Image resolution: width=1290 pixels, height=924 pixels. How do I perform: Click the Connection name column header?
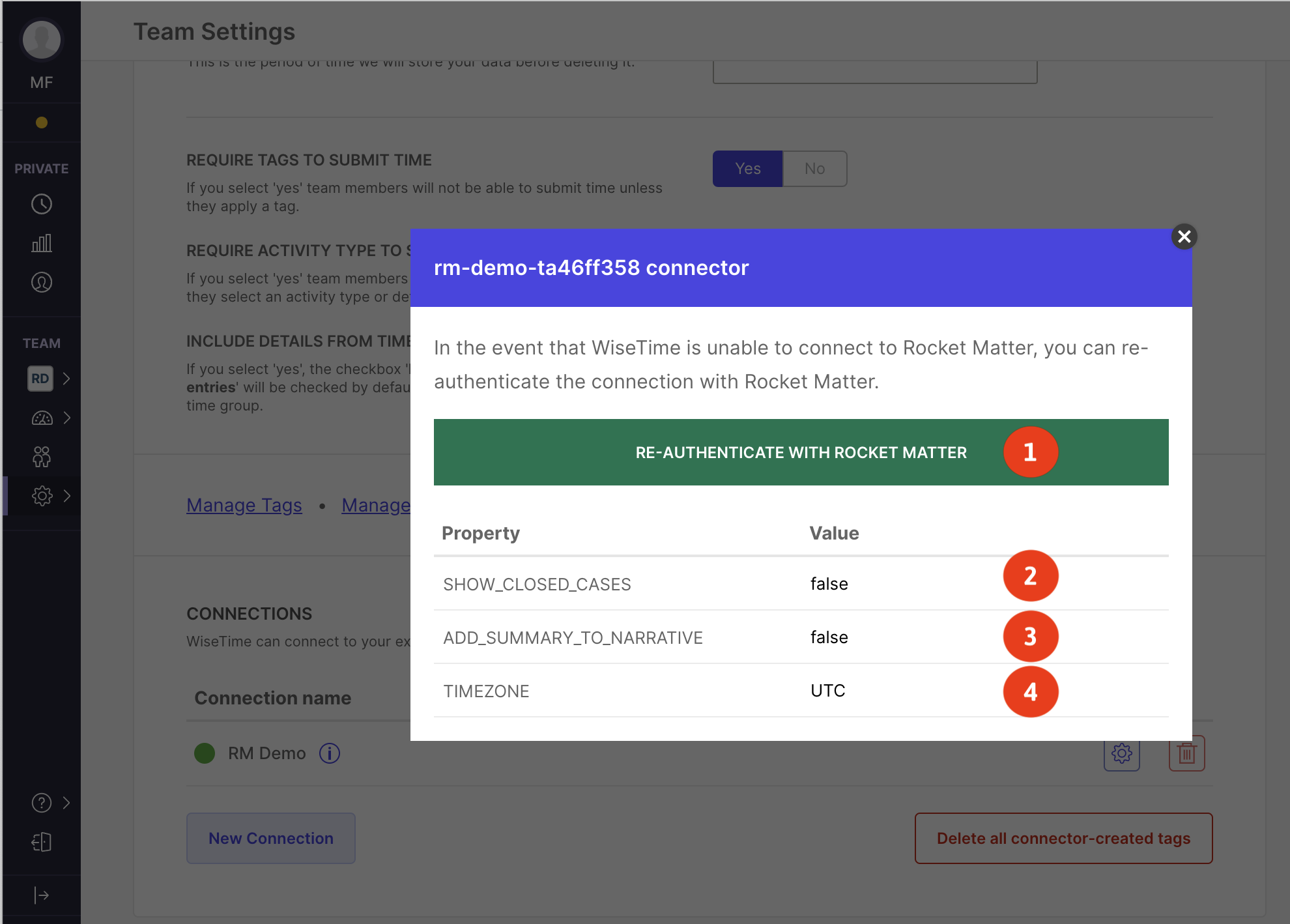pos(272,698)
